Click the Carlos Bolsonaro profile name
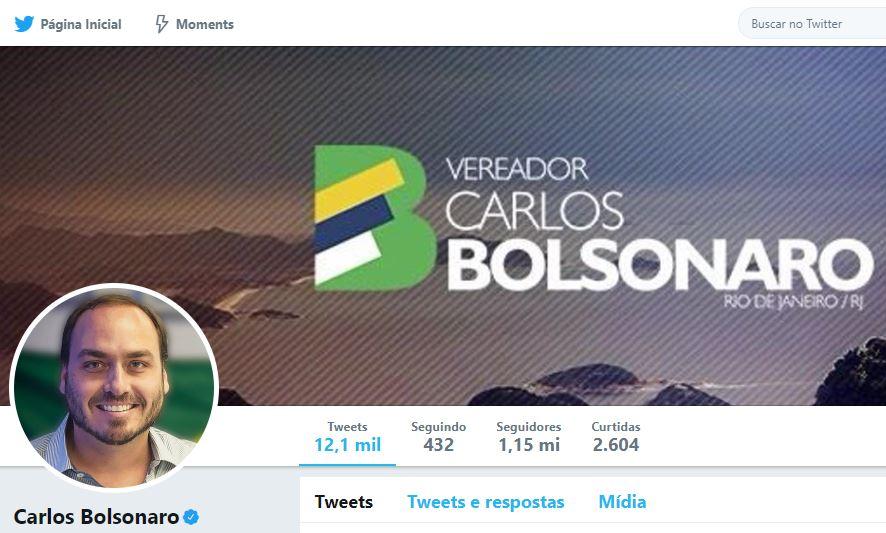 tap(96, 517)
